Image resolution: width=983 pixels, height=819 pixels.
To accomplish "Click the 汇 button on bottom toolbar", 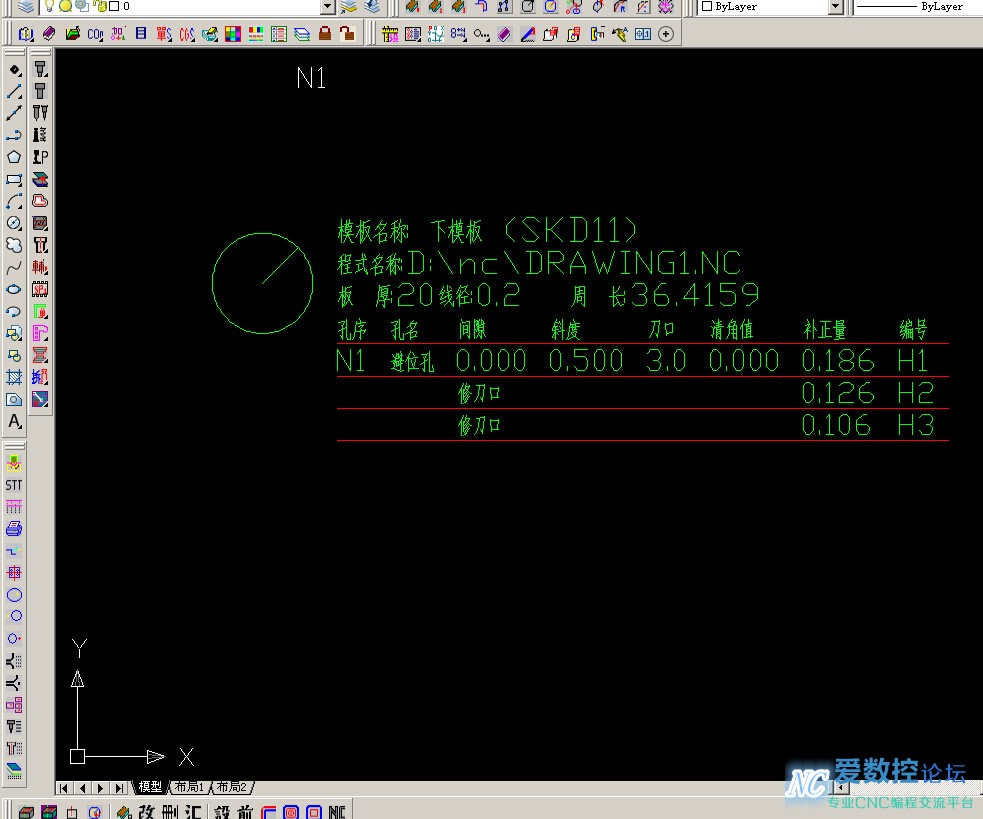I will pyautogui.click(x=192, y=812).
